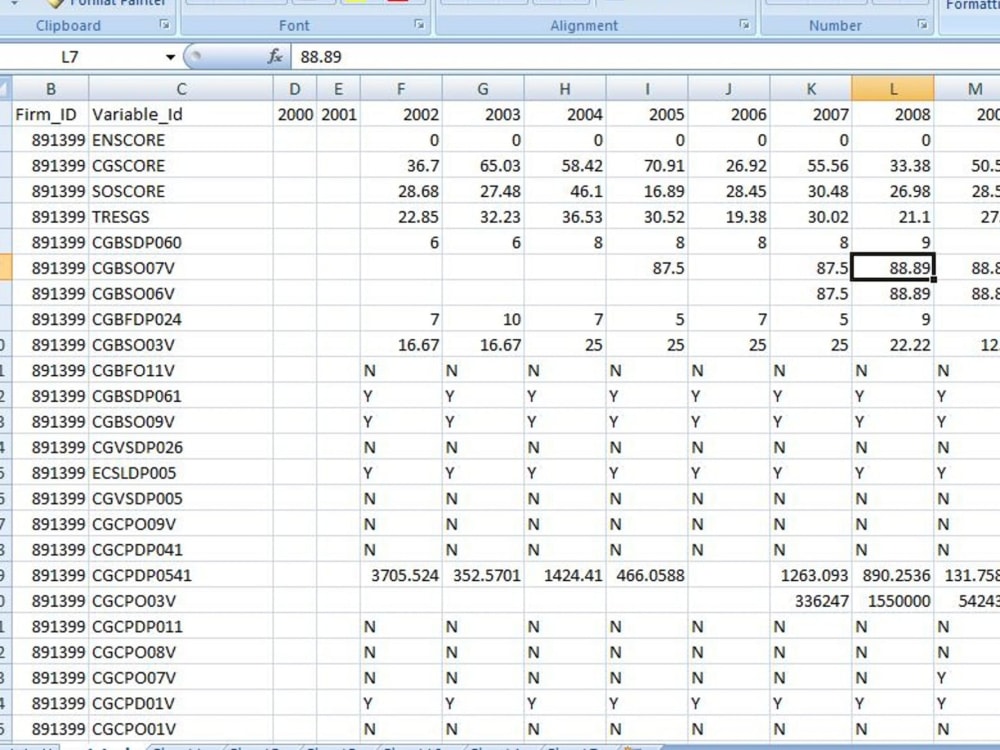Click the cell containing 33.38
The width and height of the screenshot is (1000, 750).
click(x=893, y=165)
